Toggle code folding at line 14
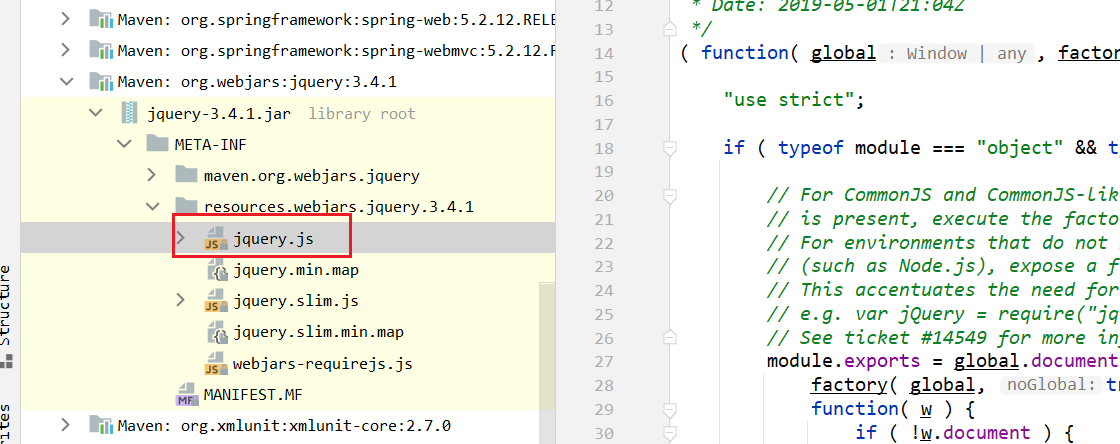 coord(669,54)
